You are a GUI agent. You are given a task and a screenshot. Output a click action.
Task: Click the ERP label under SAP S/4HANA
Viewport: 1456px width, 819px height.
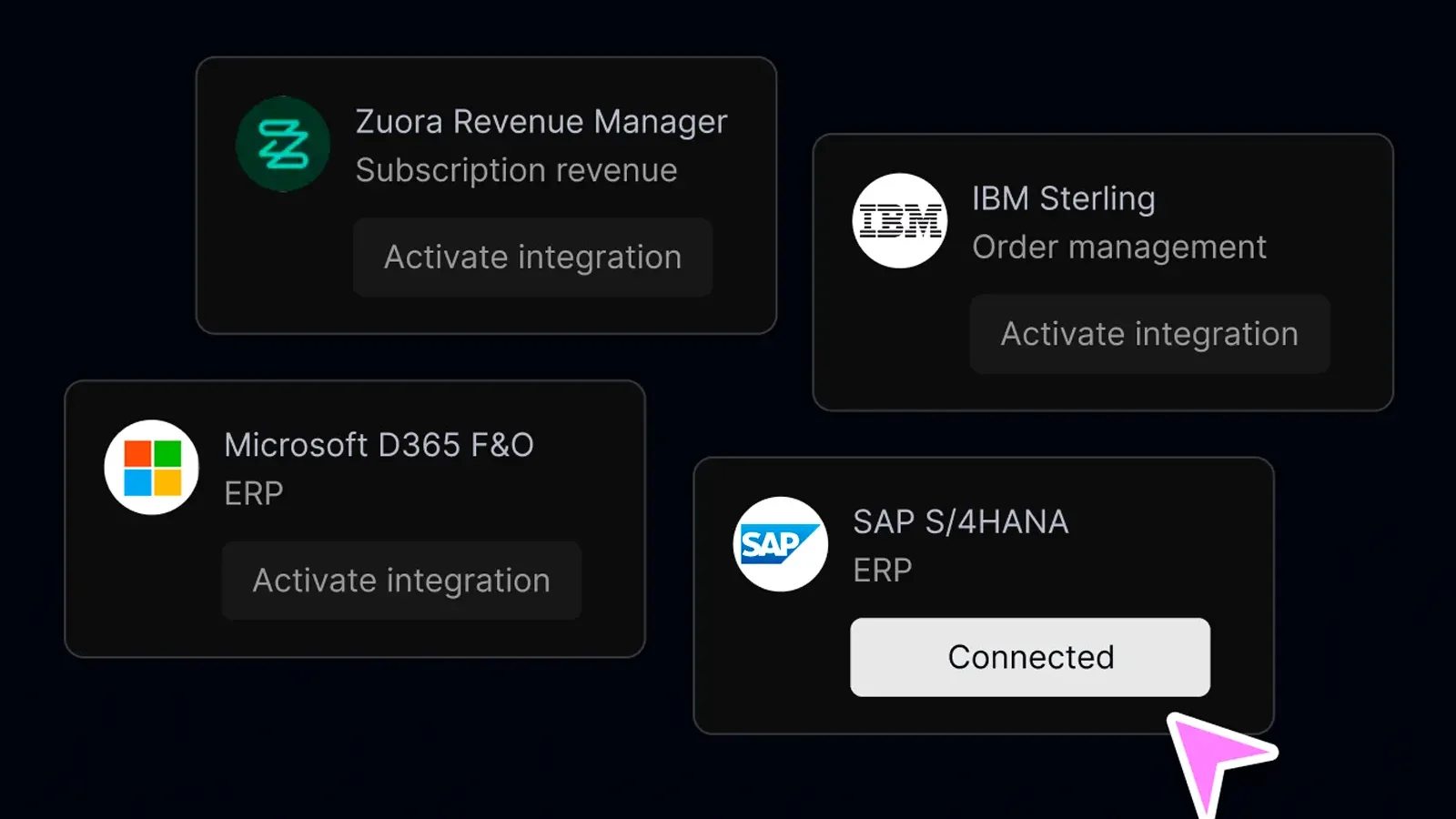pyautogui.click(x=883, y=570)
